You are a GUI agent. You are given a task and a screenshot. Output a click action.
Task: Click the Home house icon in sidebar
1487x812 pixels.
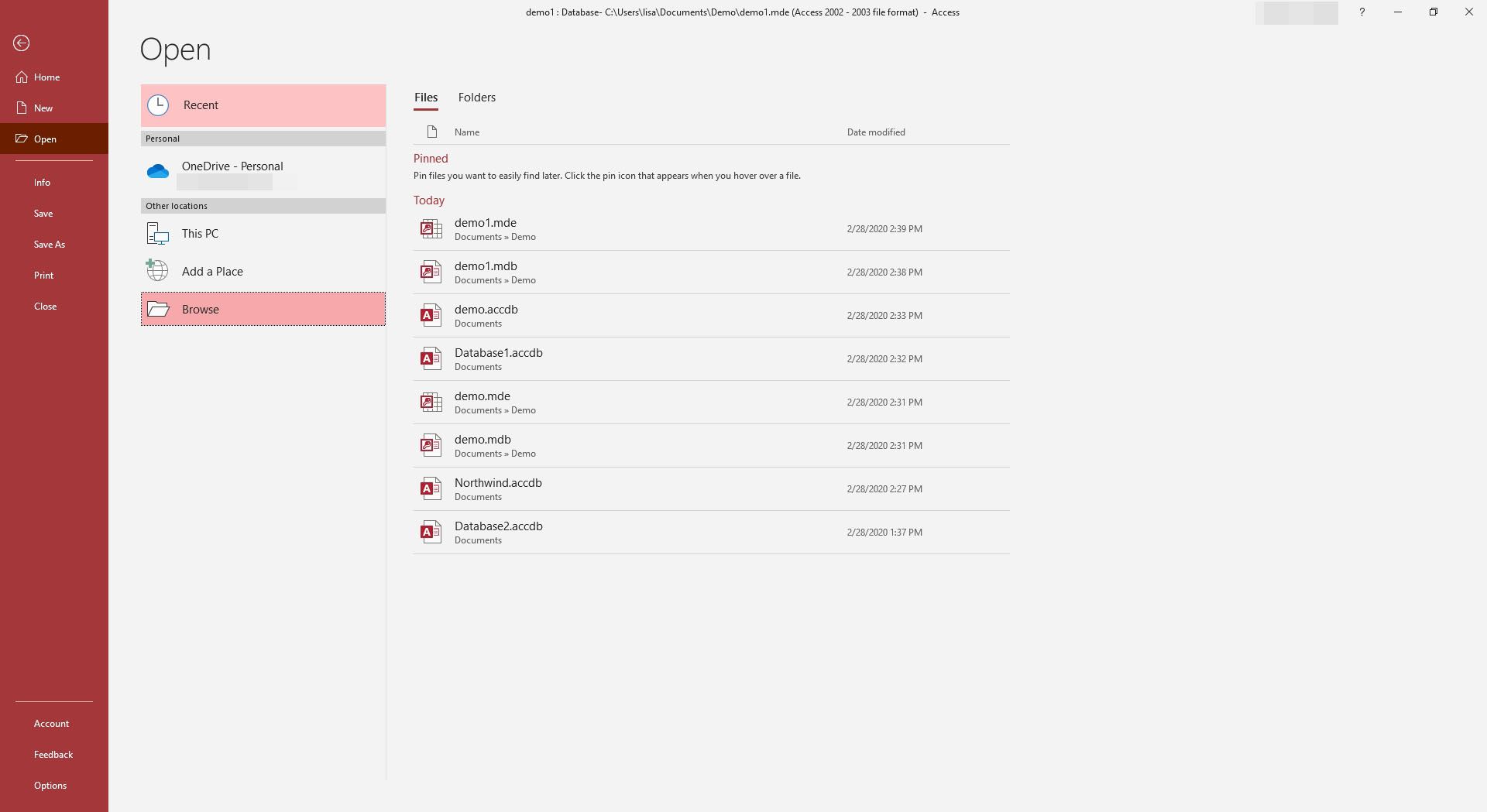[x=22, y=77]
